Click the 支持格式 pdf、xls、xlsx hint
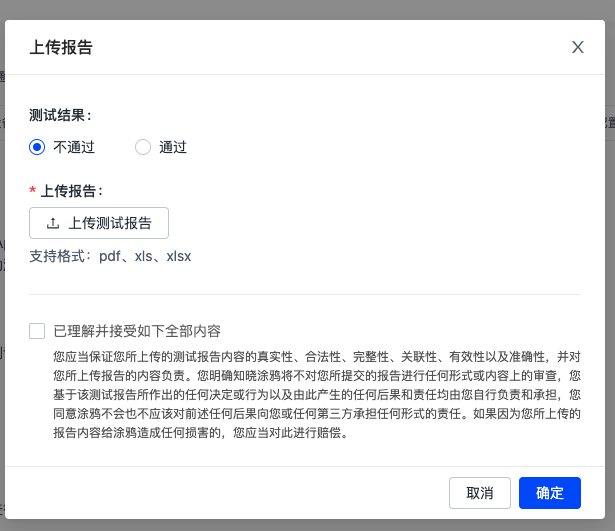615x531 pixels. point(110,256)
